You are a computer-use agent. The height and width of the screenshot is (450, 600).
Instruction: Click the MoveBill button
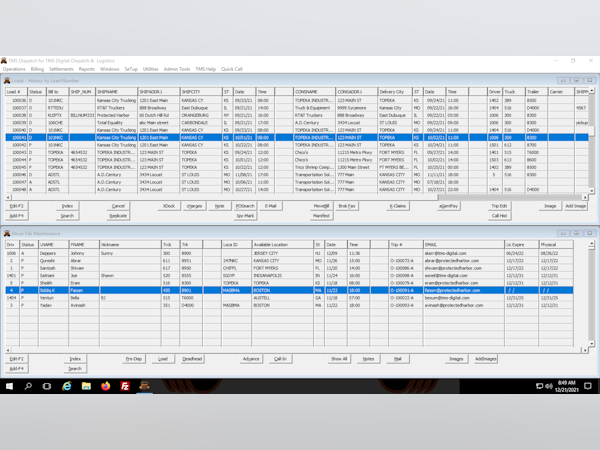321,206
